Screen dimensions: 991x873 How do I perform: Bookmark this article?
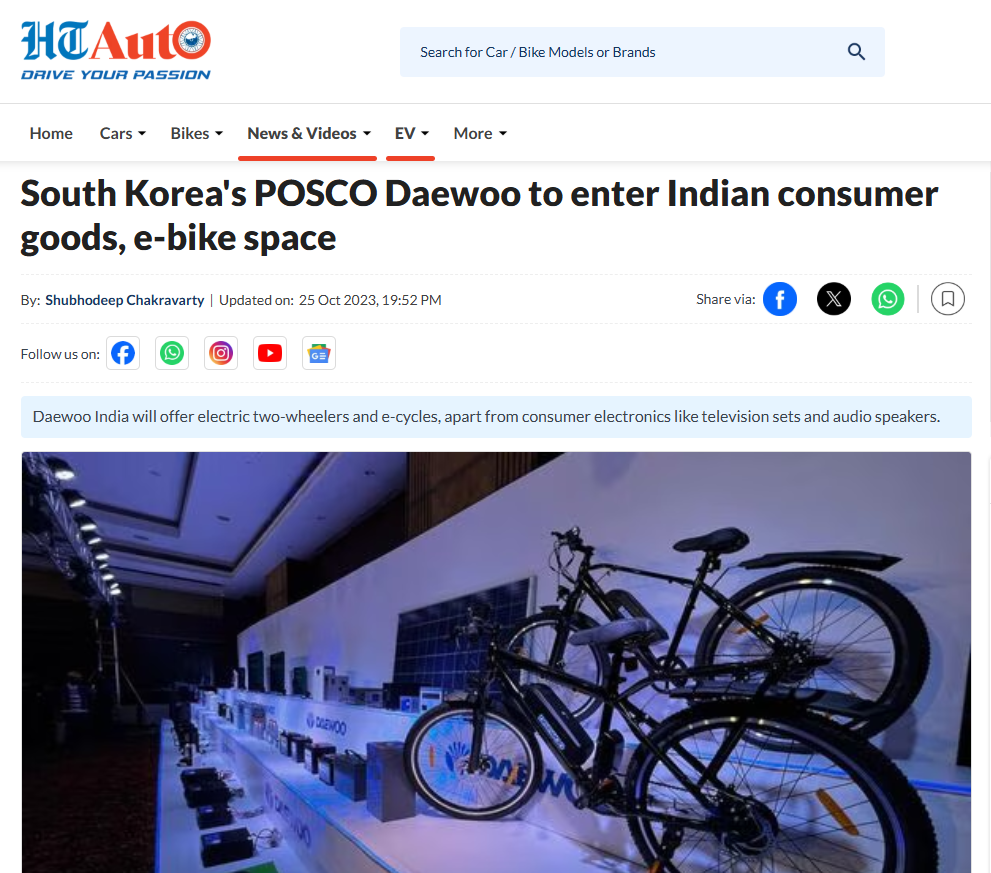point(947,299)
